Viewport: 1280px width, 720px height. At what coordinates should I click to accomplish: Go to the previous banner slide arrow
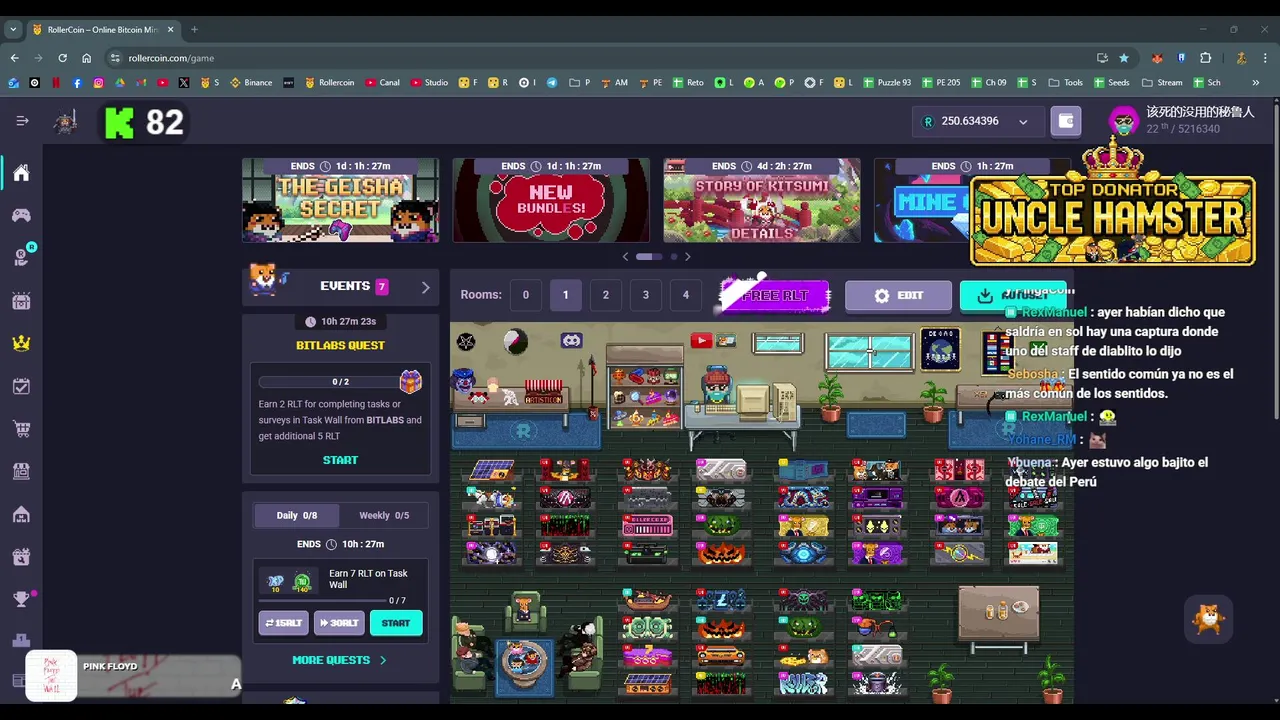(x=626, y=257)
